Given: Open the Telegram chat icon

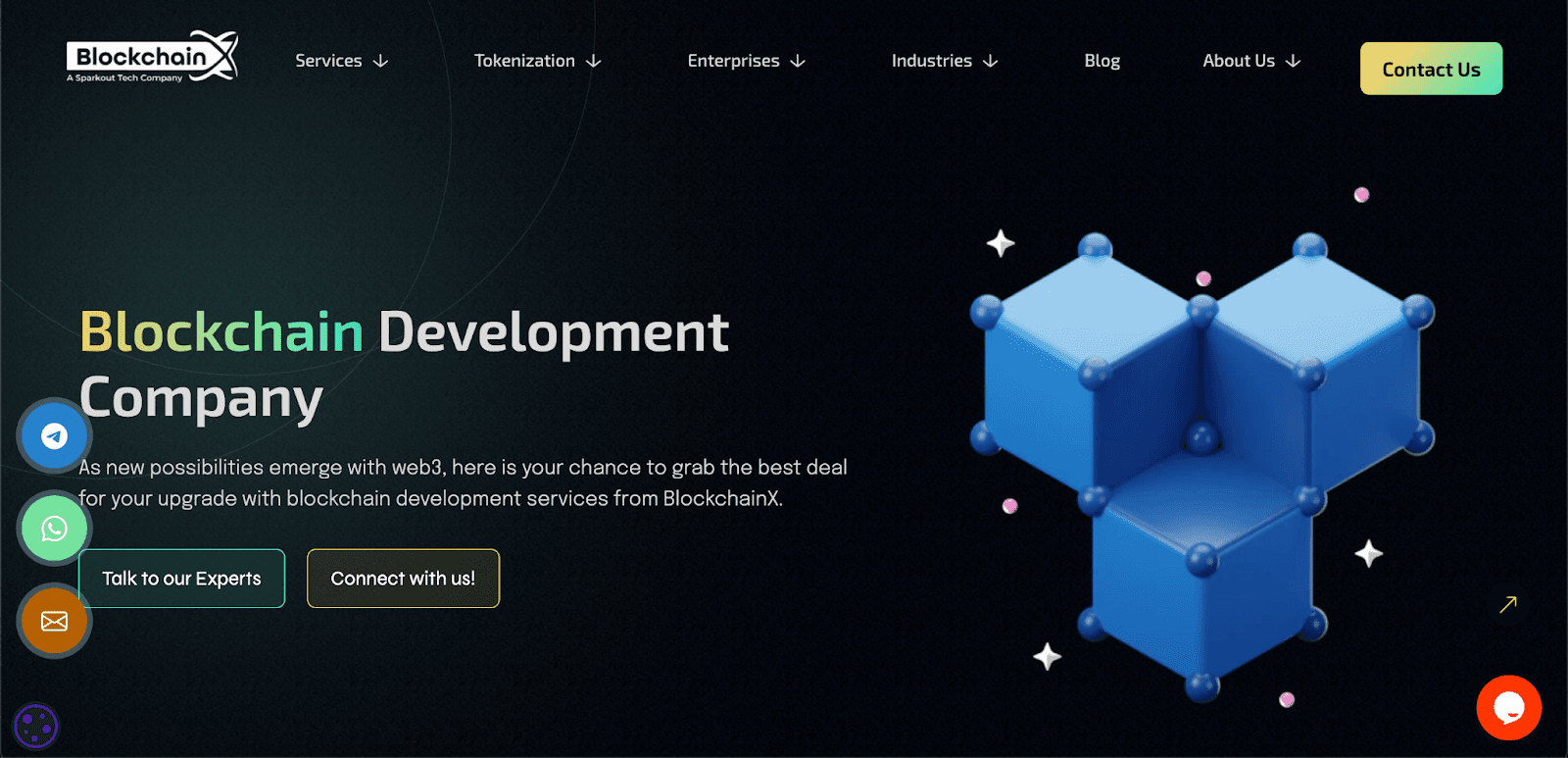Looking at the screenshot, I should 55,436.
